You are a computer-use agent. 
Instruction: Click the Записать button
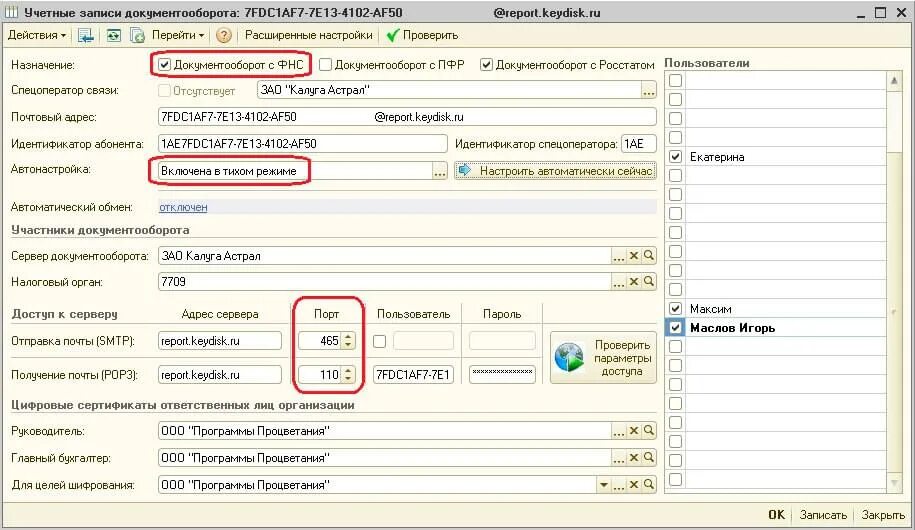823,515
